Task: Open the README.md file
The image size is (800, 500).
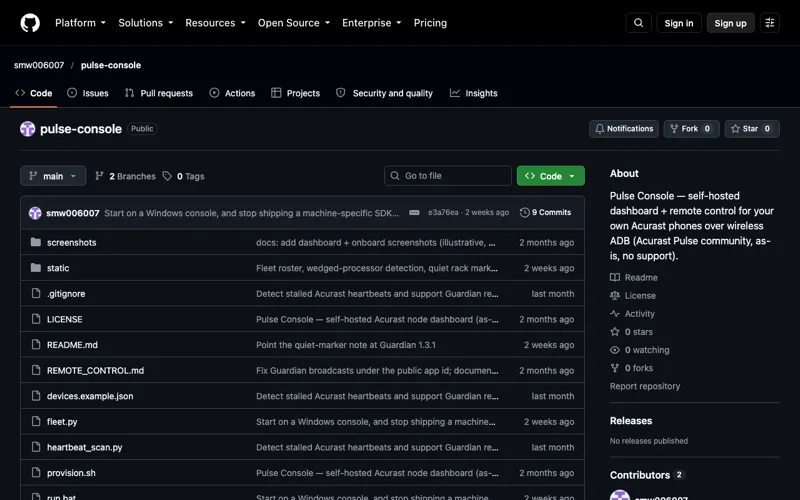Action: (72, 345)
